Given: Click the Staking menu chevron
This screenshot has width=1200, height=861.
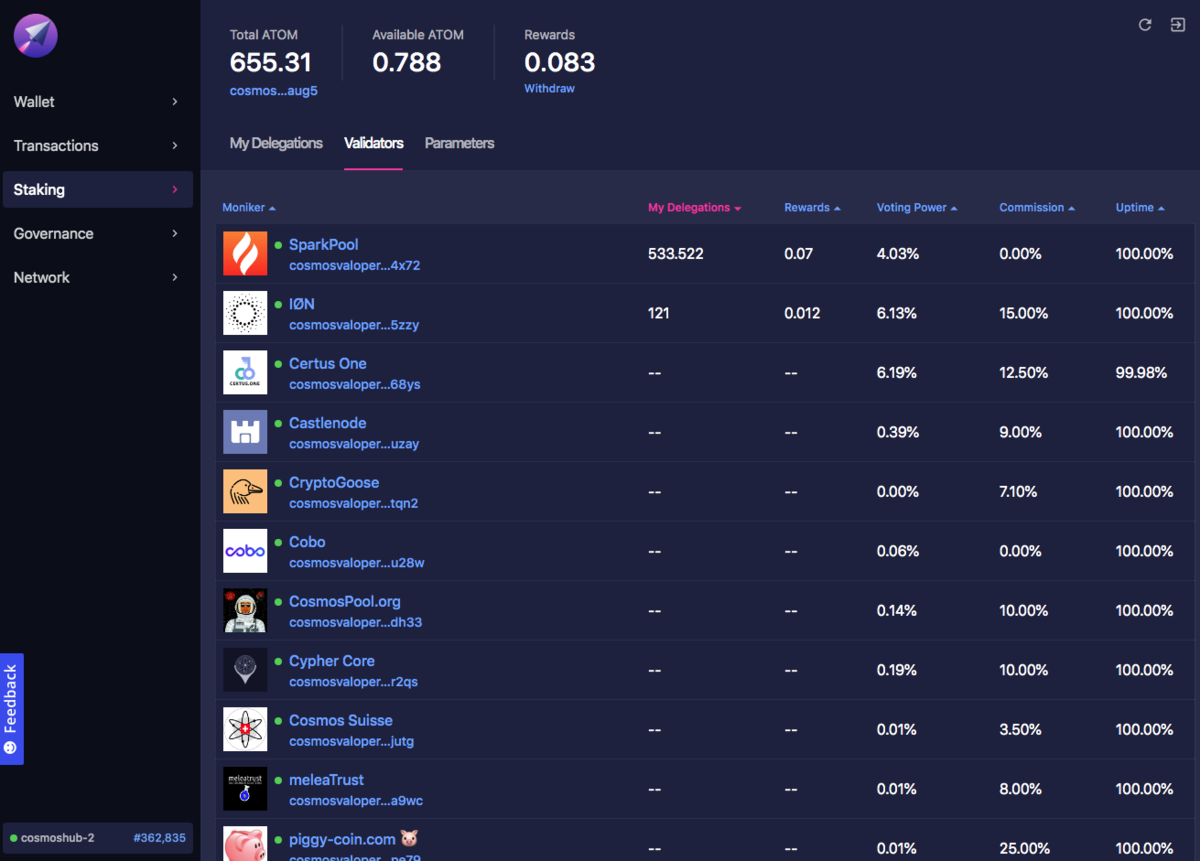Looking at the screenshot, I should (x=175, y=190).
